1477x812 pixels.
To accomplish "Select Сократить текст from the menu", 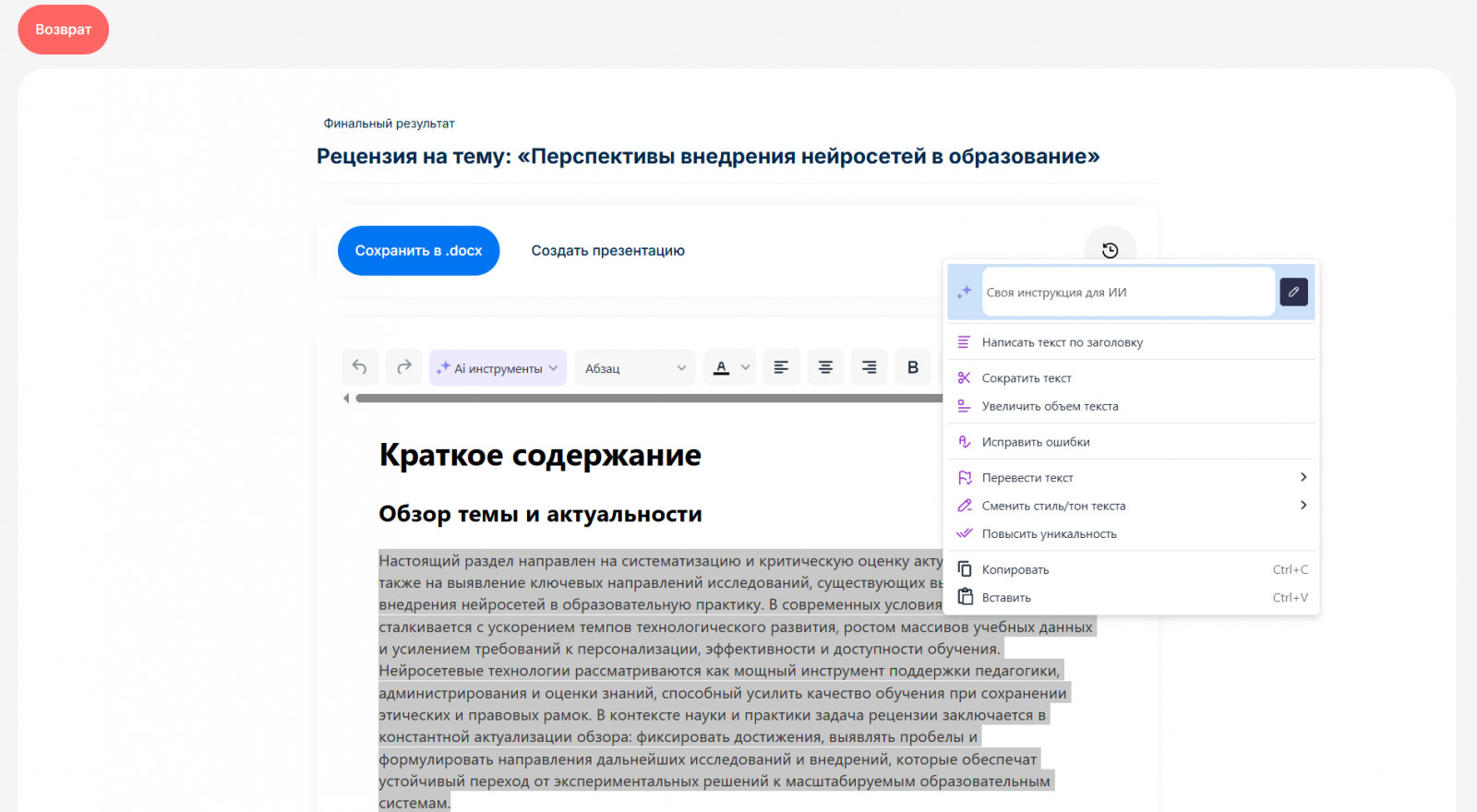I will 1027,378.
